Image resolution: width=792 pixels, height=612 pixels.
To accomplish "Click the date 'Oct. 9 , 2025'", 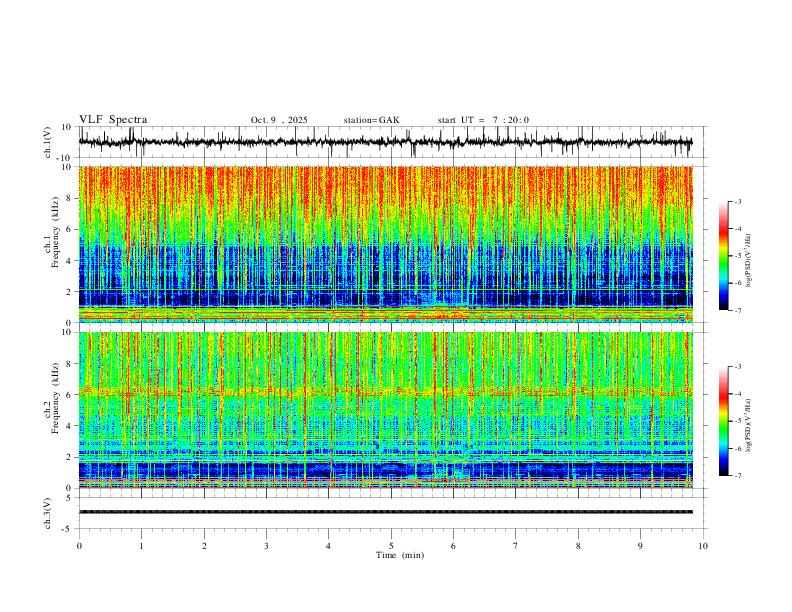I will 279,120.
